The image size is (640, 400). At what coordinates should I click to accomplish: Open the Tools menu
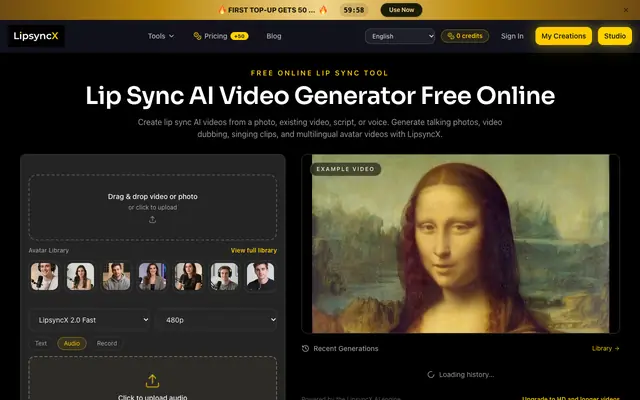click(161, 36)
